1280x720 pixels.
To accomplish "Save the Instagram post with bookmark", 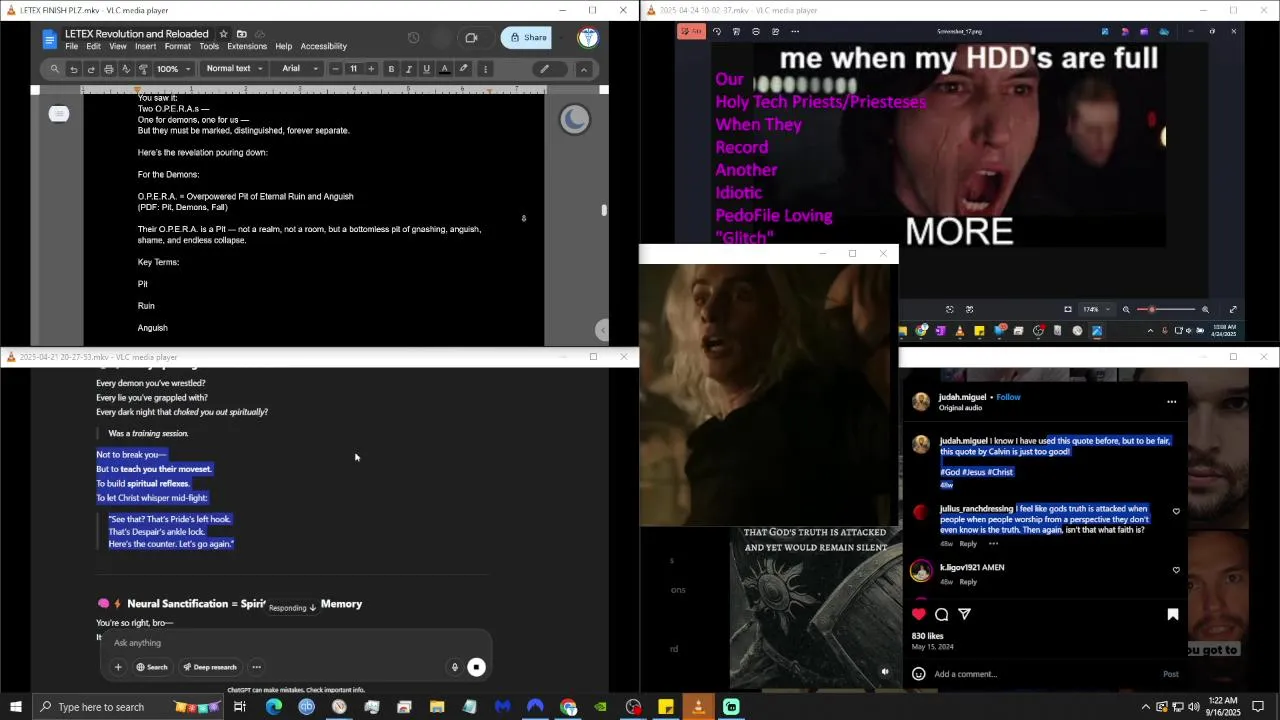I will pos(1173,614).
